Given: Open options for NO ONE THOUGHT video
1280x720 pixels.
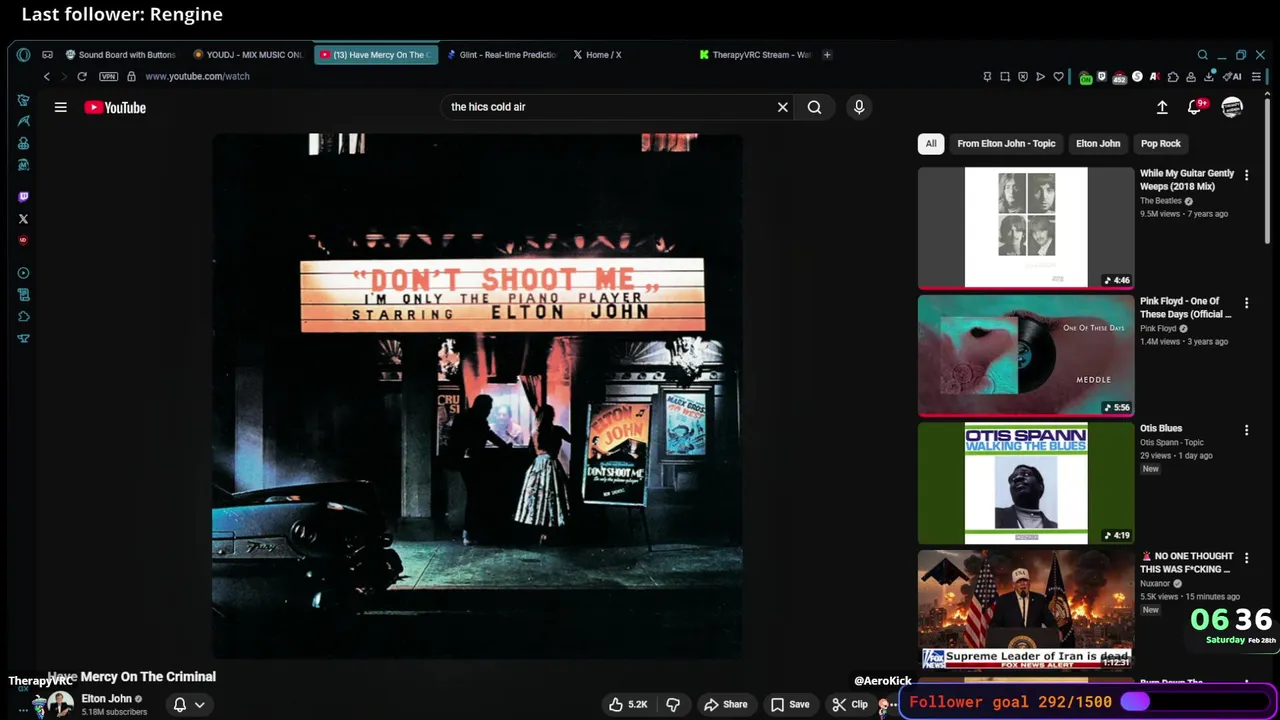Looking at the screenshot, I should pos(1246,558).
